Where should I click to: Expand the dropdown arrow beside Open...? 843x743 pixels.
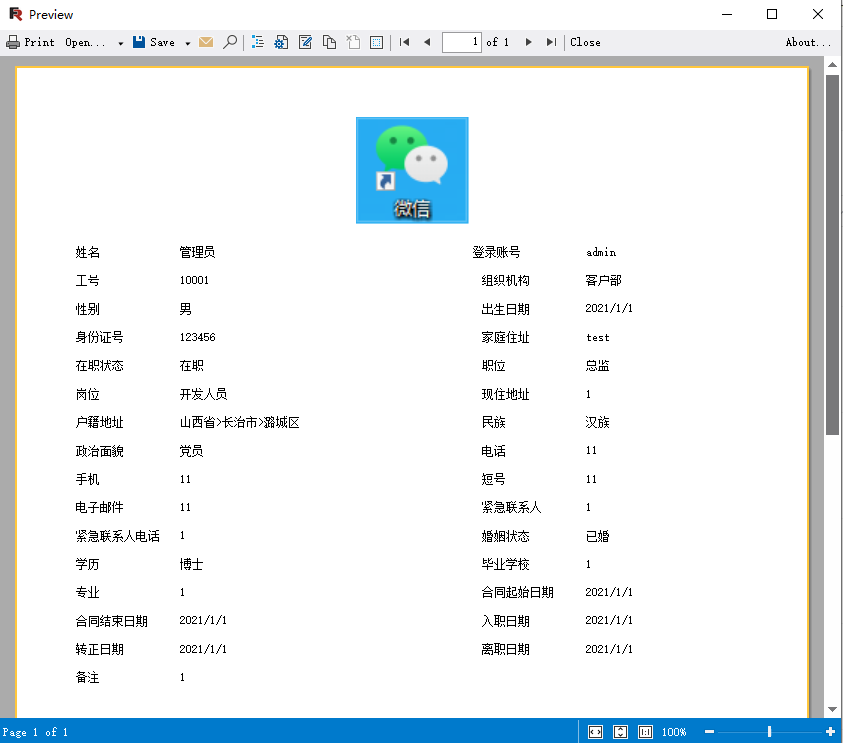click(120, 43)
